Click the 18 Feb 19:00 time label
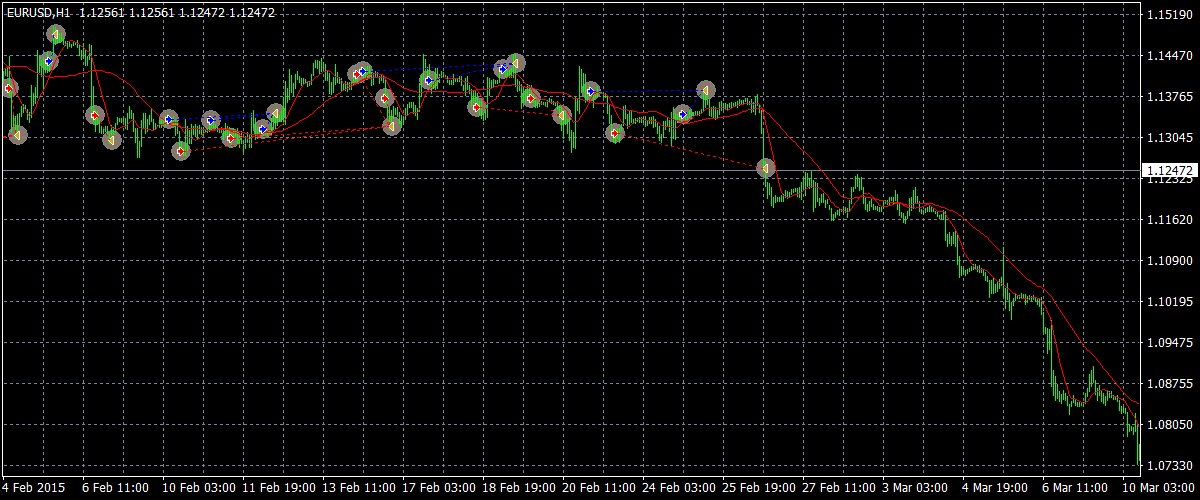This screenshot has height=500, width=1200. click(519, 488)
